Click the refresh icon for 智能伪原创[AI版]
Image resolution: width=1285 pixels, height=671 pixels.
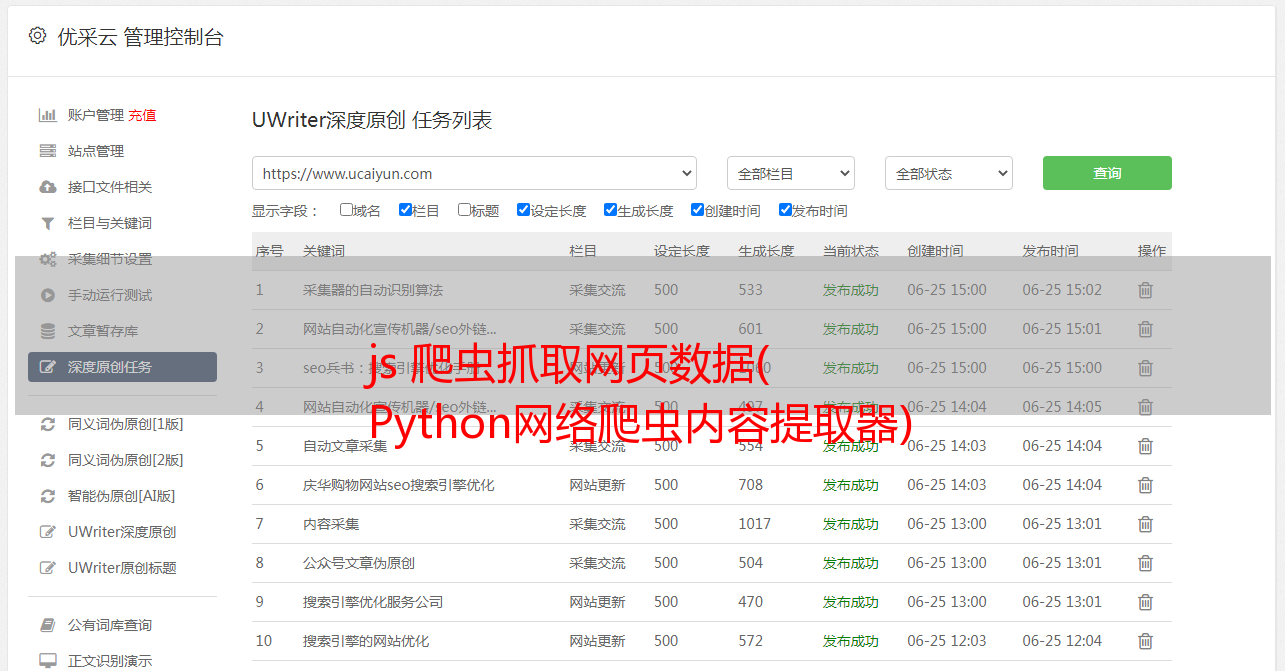point(47,496)
